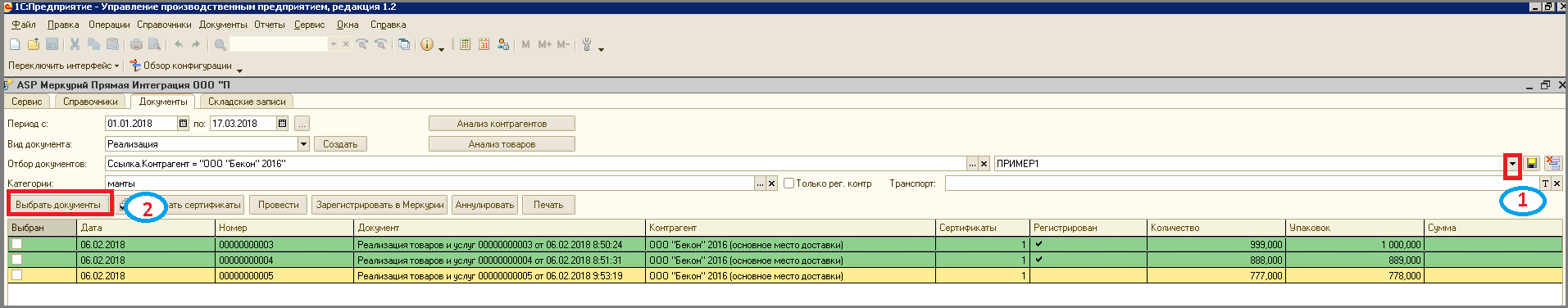The height and width of the screenshot is (308, 1568).
Task: Open the Справка menu
Action: pyautogui.click(x=389, y=25)
